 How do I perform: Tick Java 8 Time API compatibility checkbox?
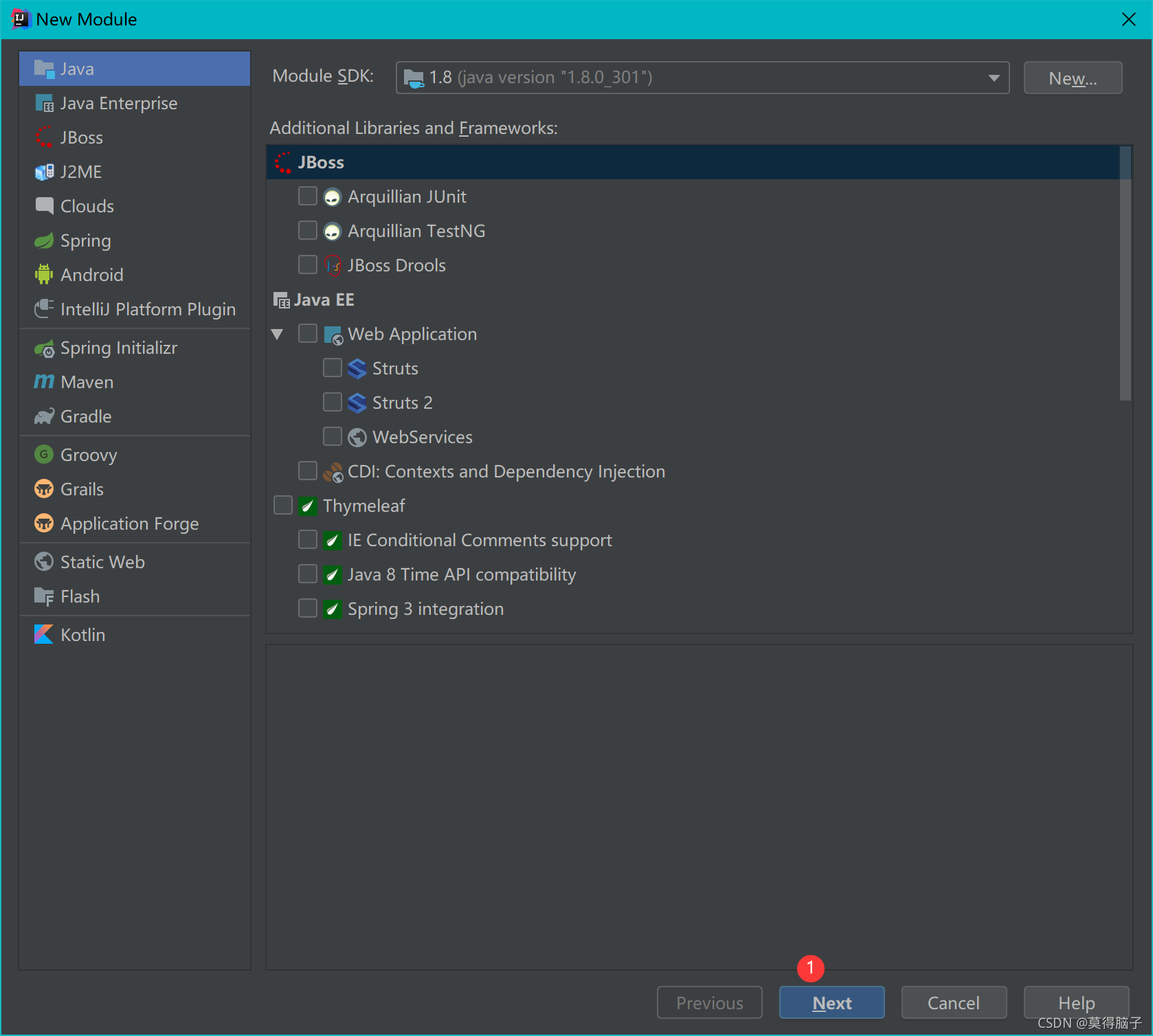308,574
